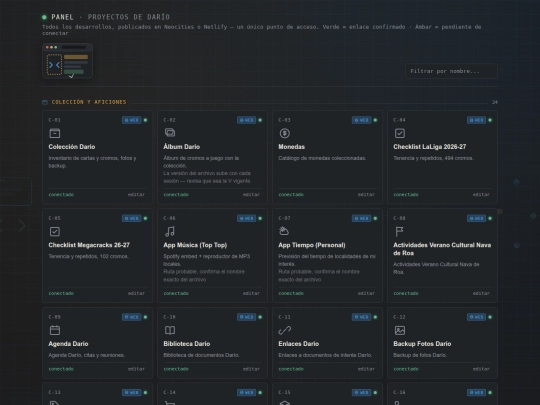Click the Backup Fotos Darío image icon

point(399,330)
